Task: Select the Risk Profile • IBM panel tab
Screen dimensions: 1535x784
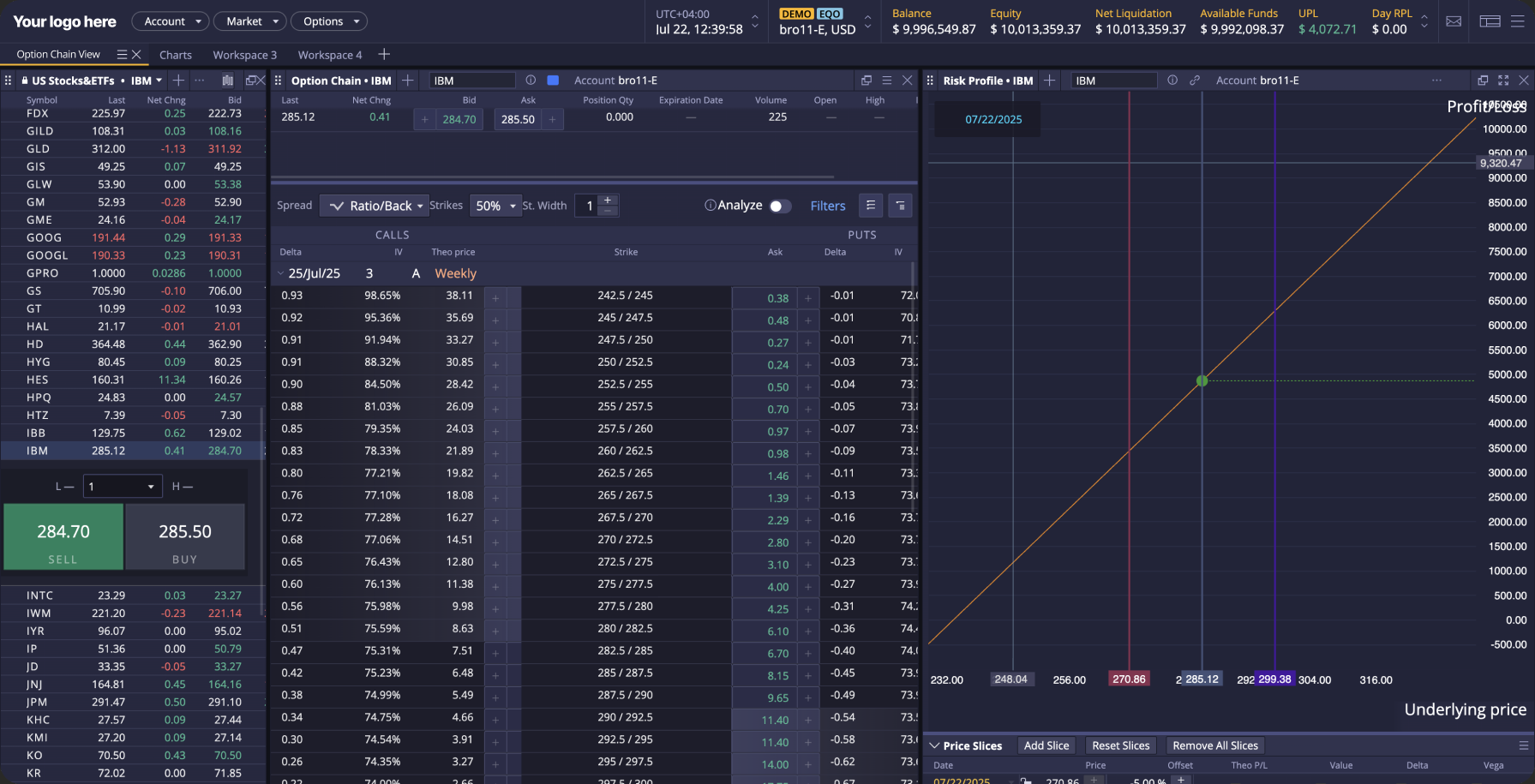Action: coord(988,81)
